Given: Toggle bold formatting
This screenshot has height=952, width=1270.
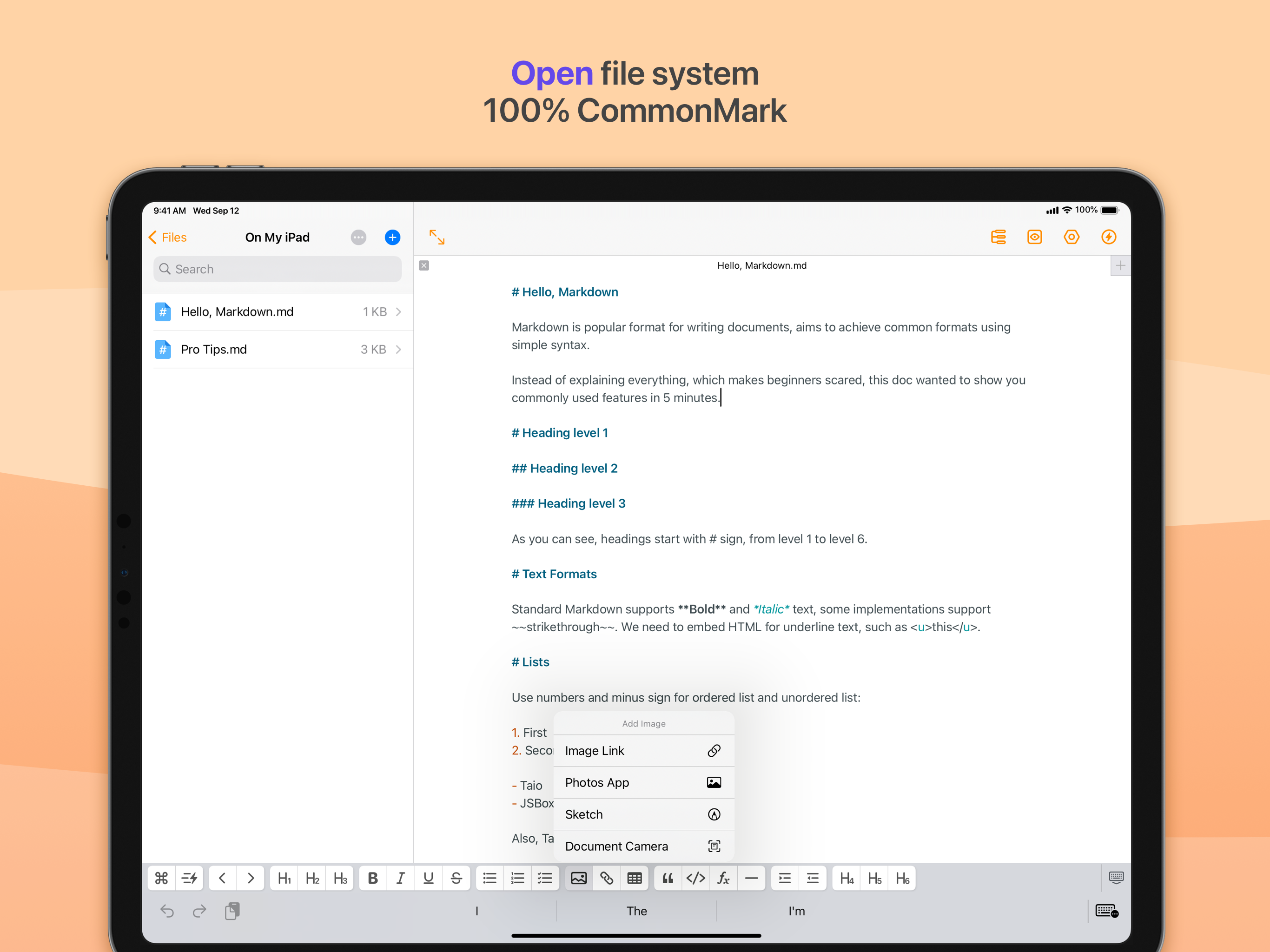Looking at the screenshot, I should 373,878.
